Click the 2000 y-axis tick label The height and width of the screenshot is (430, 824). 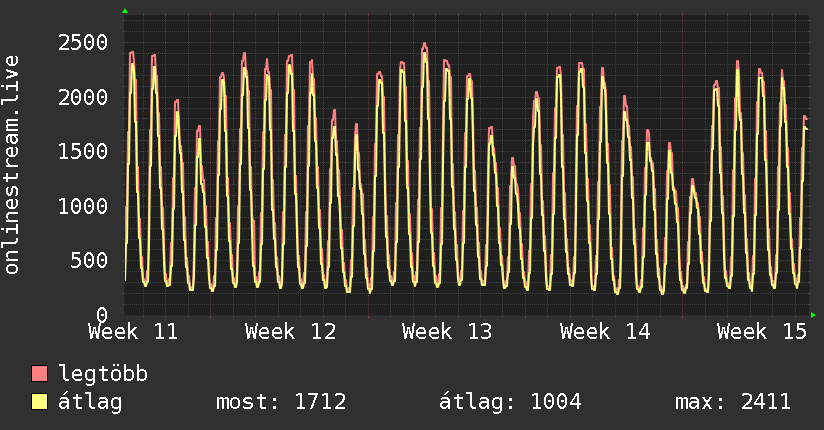point(83,97)
